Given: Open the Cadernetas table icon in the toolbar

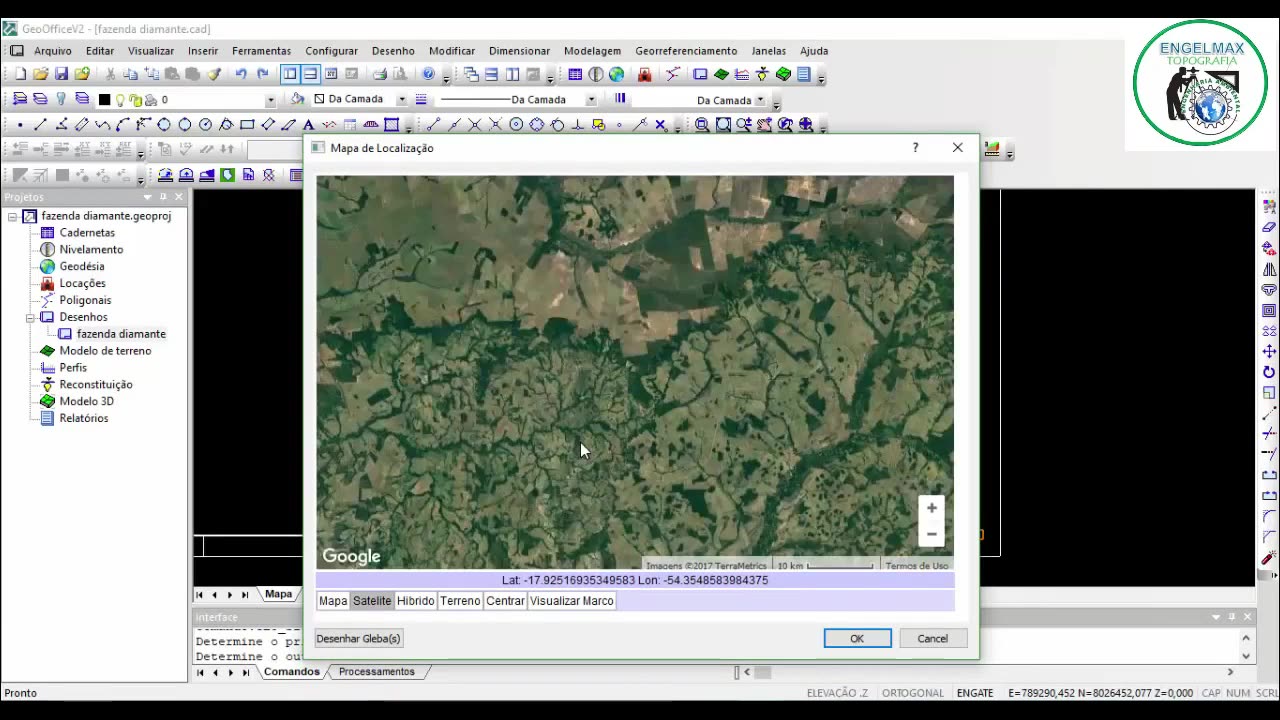Looking at the screenshot, I should pyautogui.click(x=575, y=74).
